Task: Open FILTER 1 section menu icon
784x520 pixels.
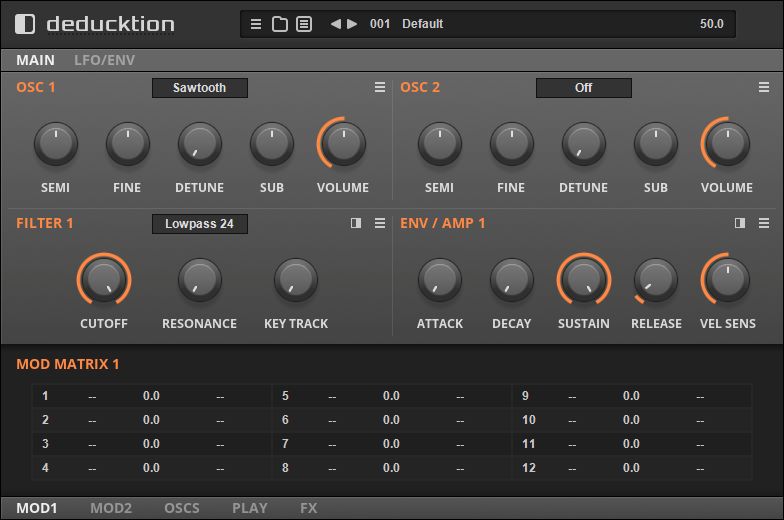Action: coord(380,223)
